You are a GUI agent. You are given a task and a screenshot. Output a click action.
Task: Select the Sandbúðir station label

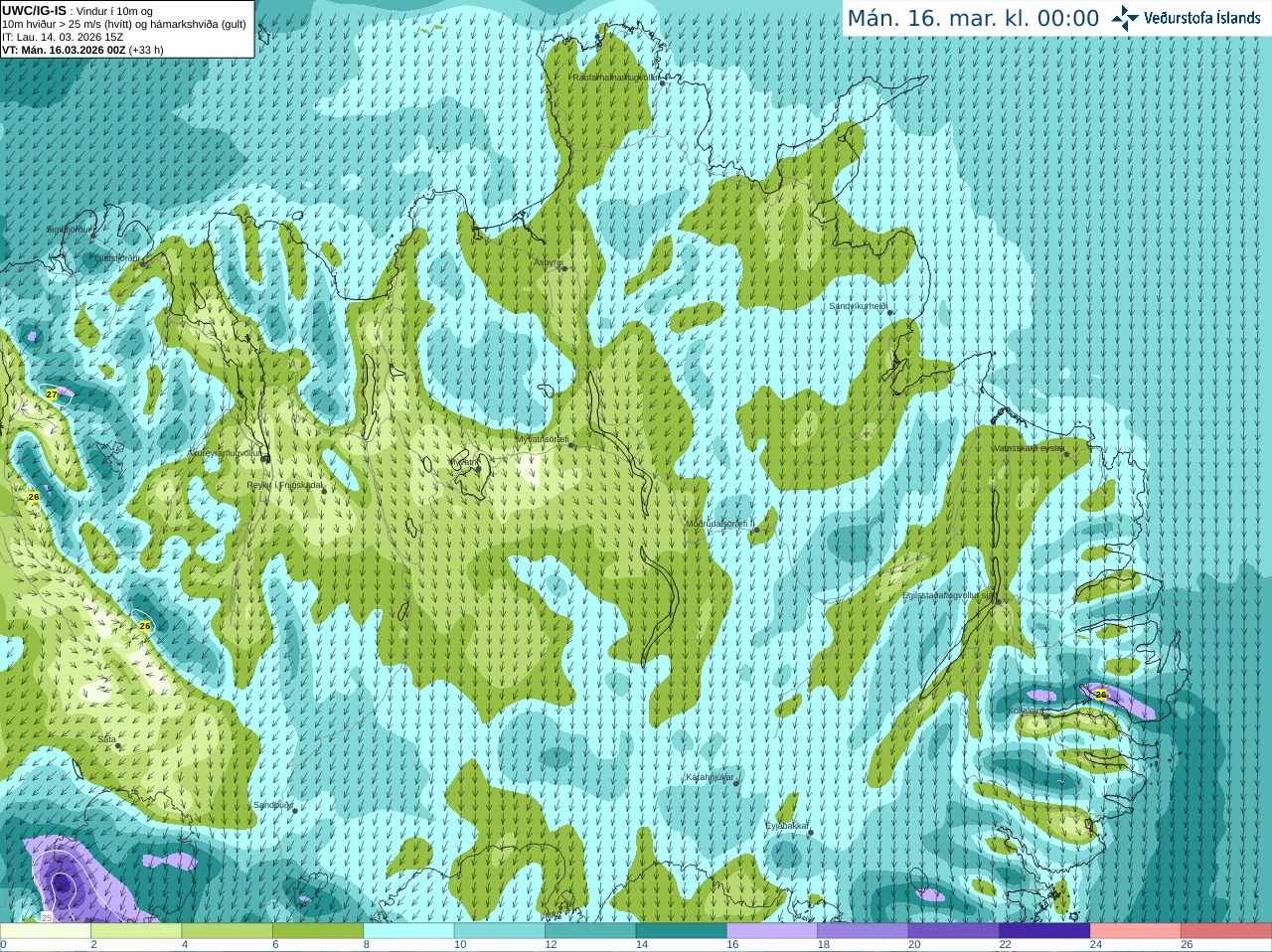point(272,805)
